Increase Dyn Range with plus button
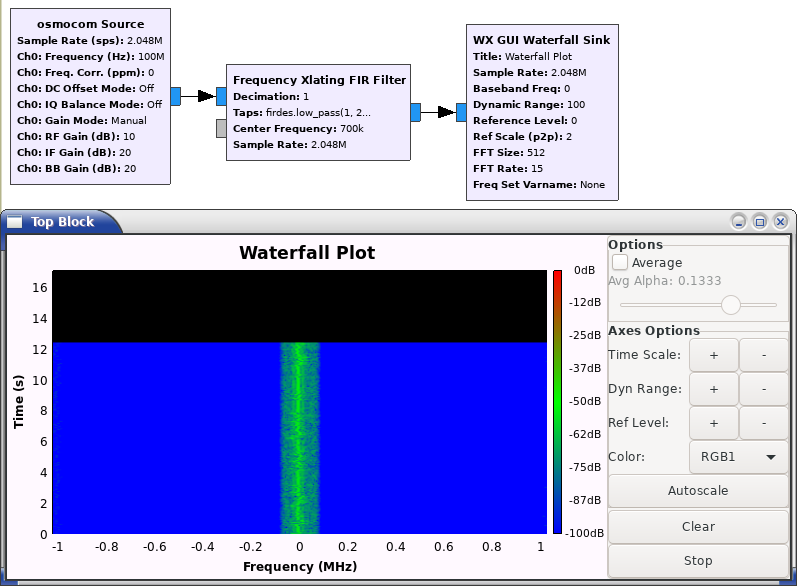Viewport: 797px width, 586px height. [x=713, y=389]
